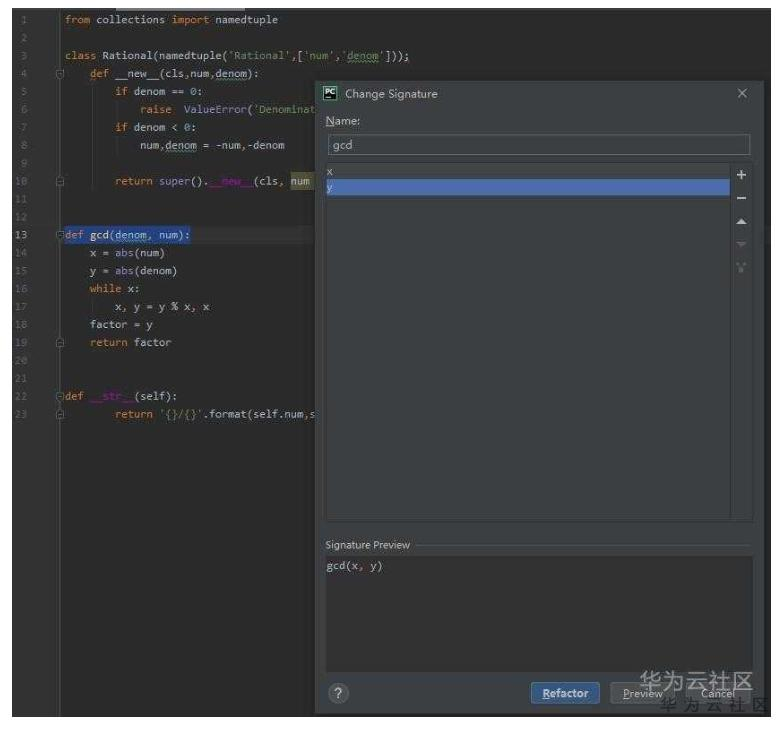This screenshot has width=781, height=730.
Task: Click the PyCharm icon in dialog title
Action: (x=330, y=93)
